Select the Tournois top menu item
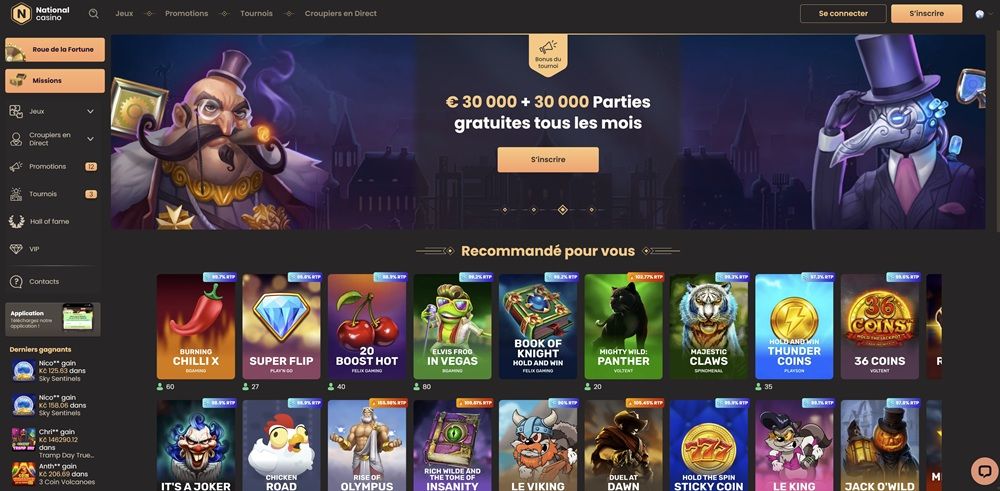Screen dimensions: 1000x491 click(256, 13)
